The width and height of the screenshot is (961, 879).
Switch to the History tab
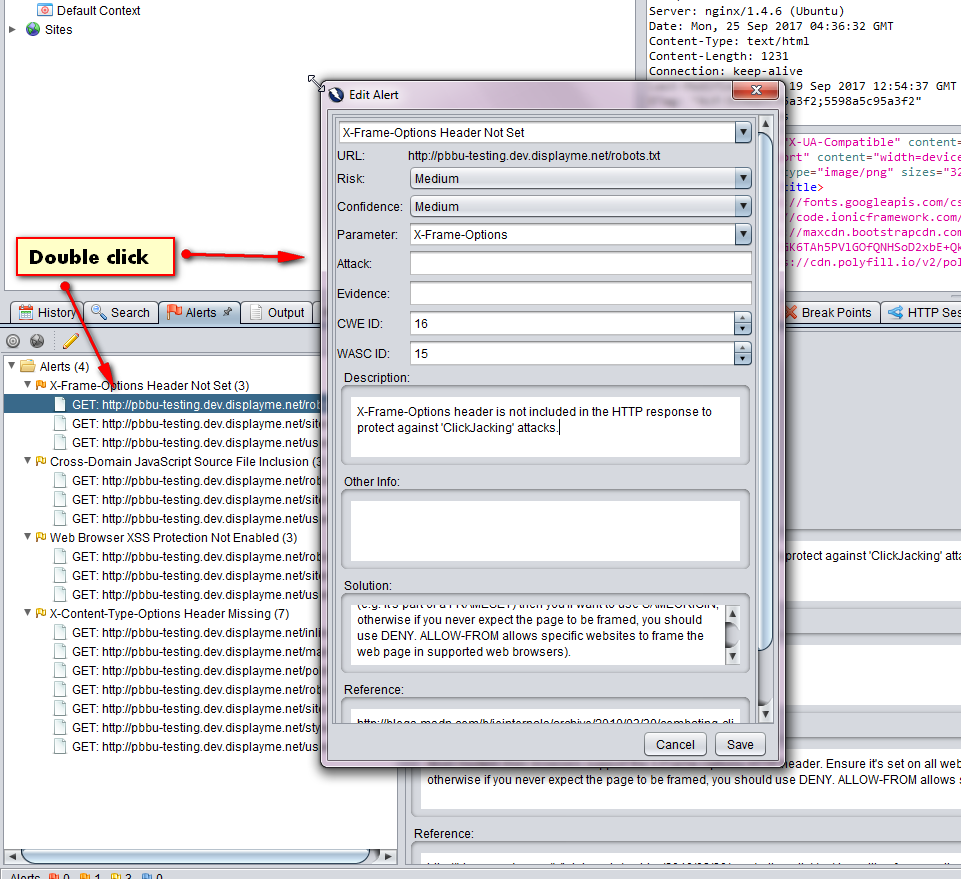point(45,312)
